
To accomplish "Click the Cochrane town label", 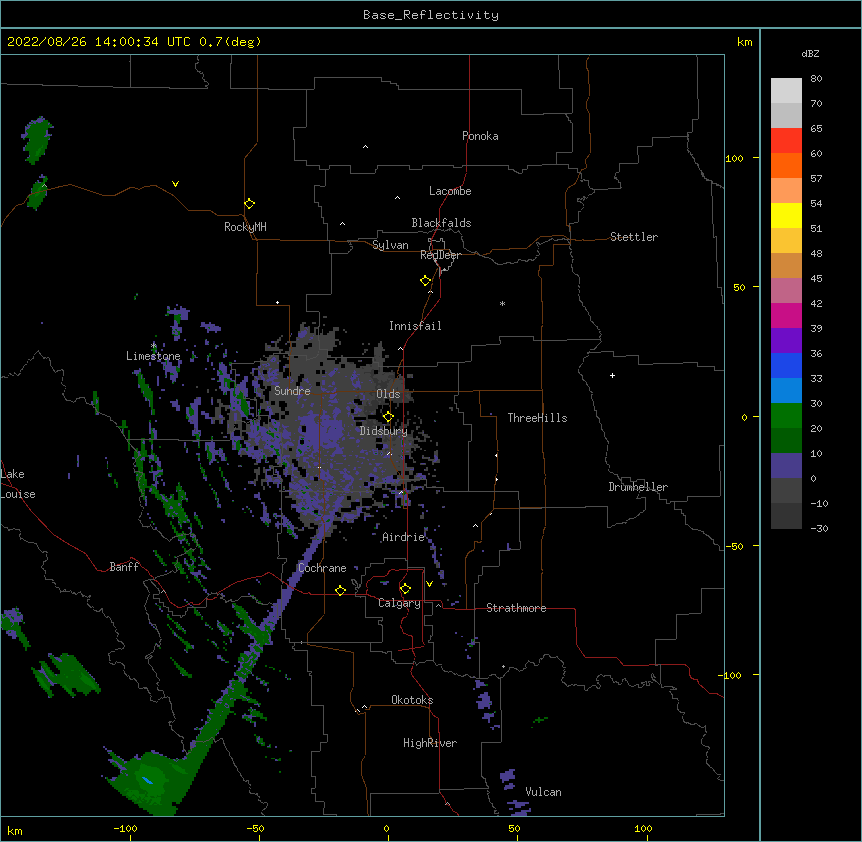I will click(322, 568).
